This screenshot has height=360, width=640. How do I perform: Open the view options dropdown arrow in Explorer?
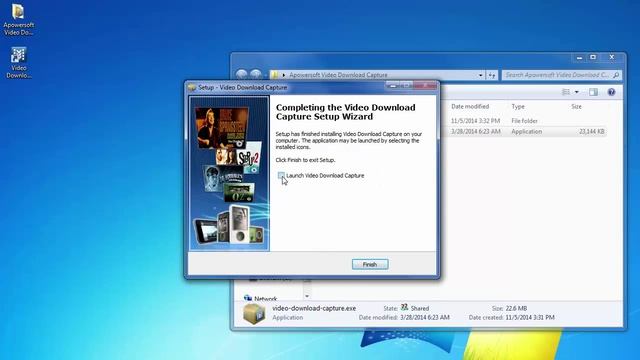tap(577, 92)
